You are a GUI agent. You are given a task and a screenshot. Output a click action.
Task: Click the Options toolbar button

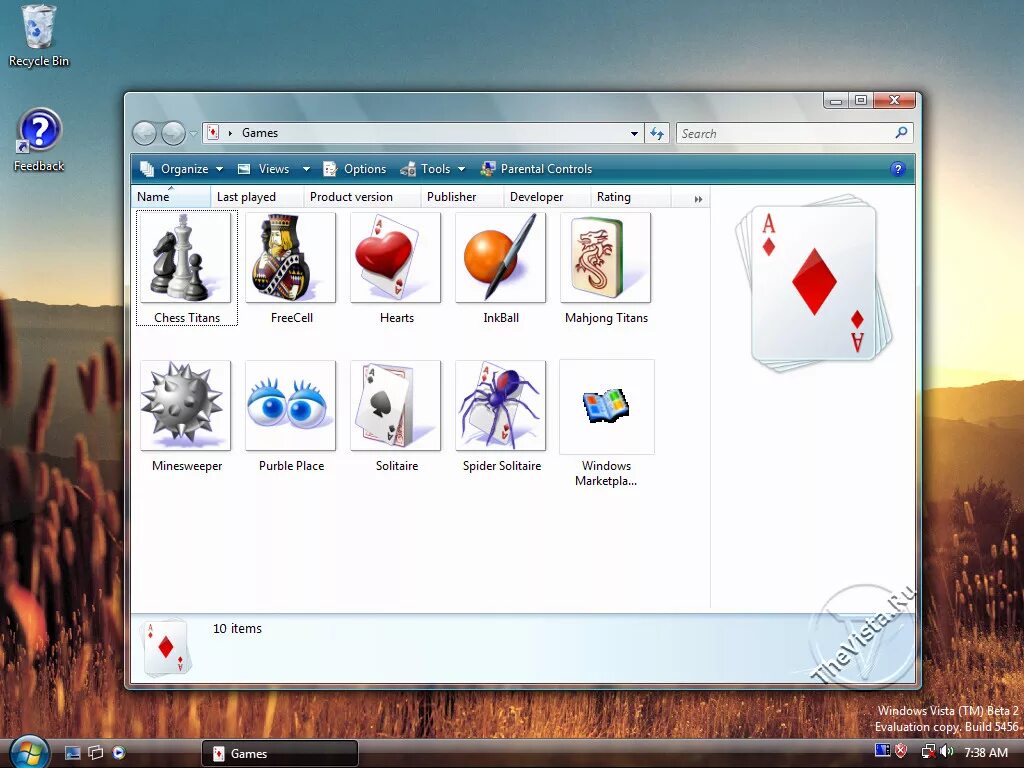pyautogui.click(x=355, y=169)
